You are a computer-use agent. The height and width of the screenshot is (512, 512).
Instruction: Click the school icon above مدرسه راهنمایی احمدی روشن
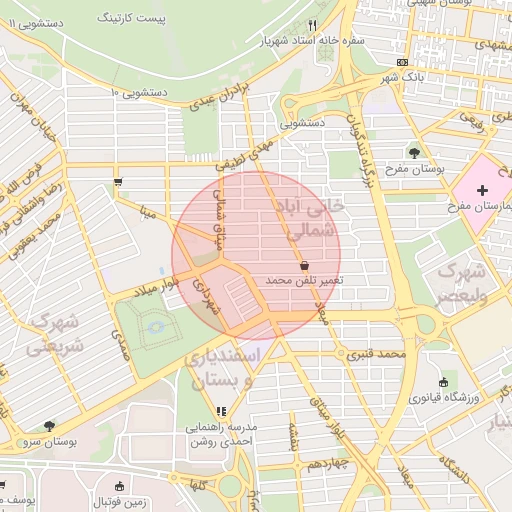[221, 411]
